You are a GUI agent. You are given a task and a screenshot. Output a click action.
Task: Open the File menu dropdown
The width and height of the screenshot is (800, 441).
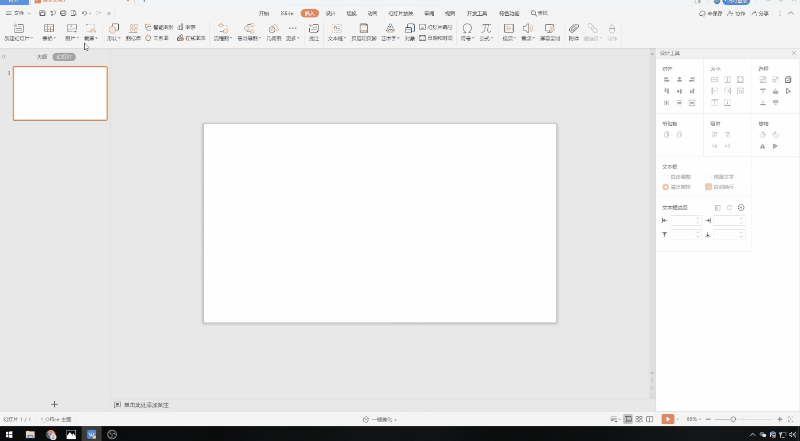18,13
